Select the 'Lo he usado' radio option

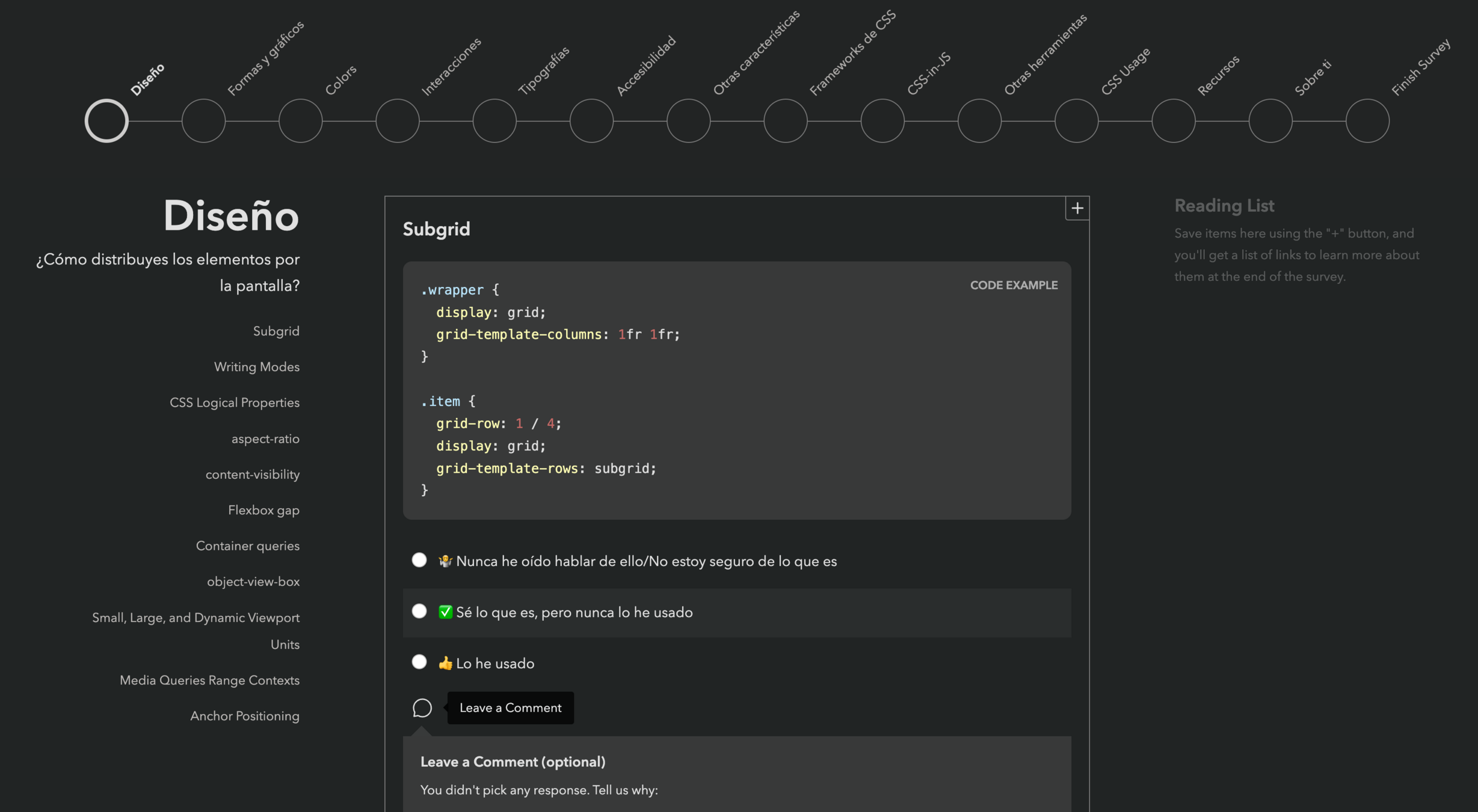419,662
